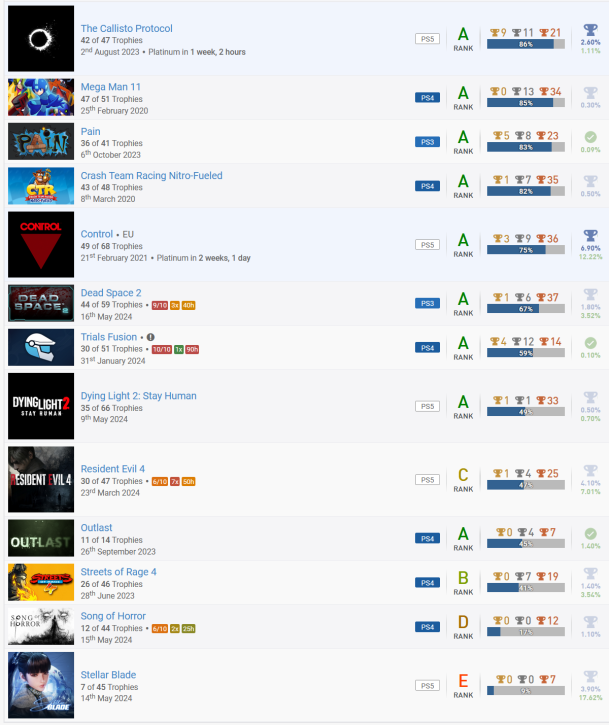
Task: Open Mega Man 11 game link
Action: [x=111, y=87]
